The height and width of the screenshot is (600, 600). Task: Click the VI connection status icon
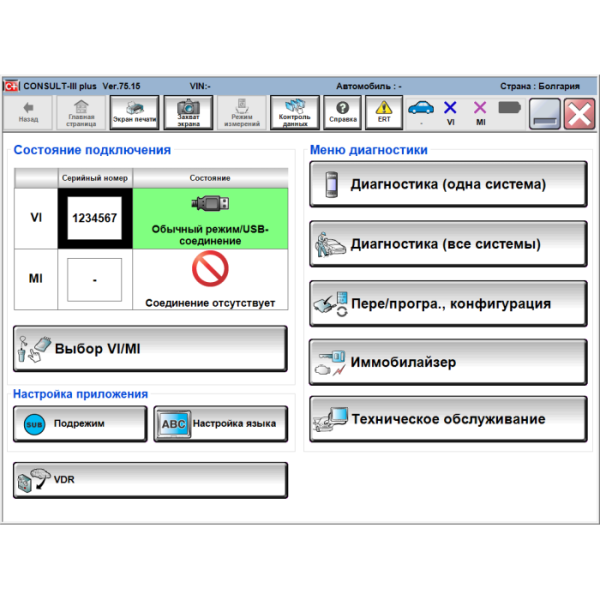450,109
